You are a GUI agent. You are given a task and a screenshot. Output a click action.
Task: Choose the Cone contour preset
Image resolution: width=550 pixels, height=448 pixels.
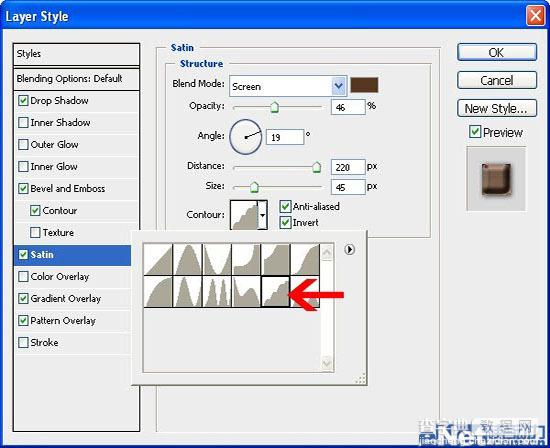pos(188,260)
